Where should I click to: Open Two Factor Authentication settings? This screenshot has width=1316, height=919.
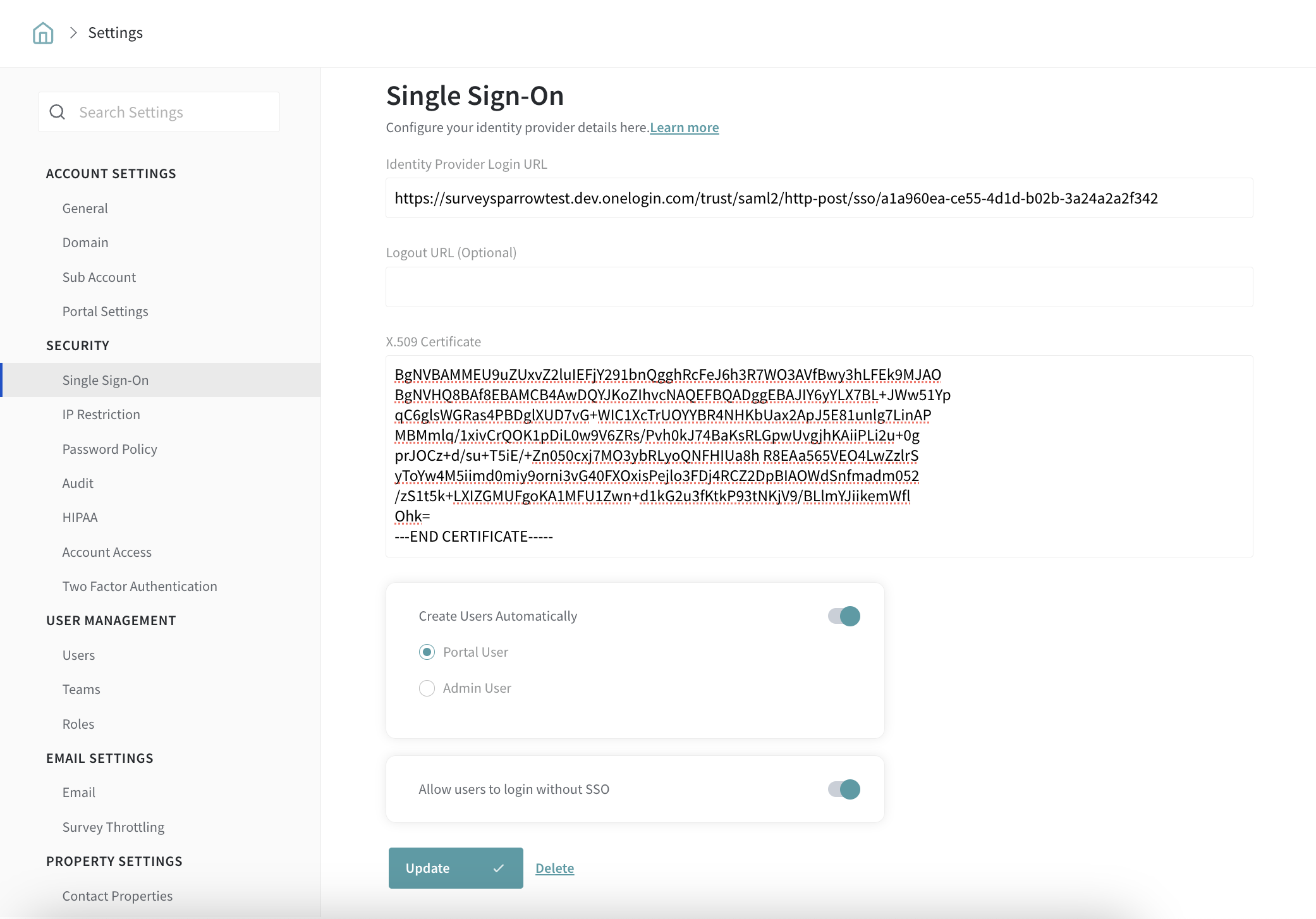[140, 587]
